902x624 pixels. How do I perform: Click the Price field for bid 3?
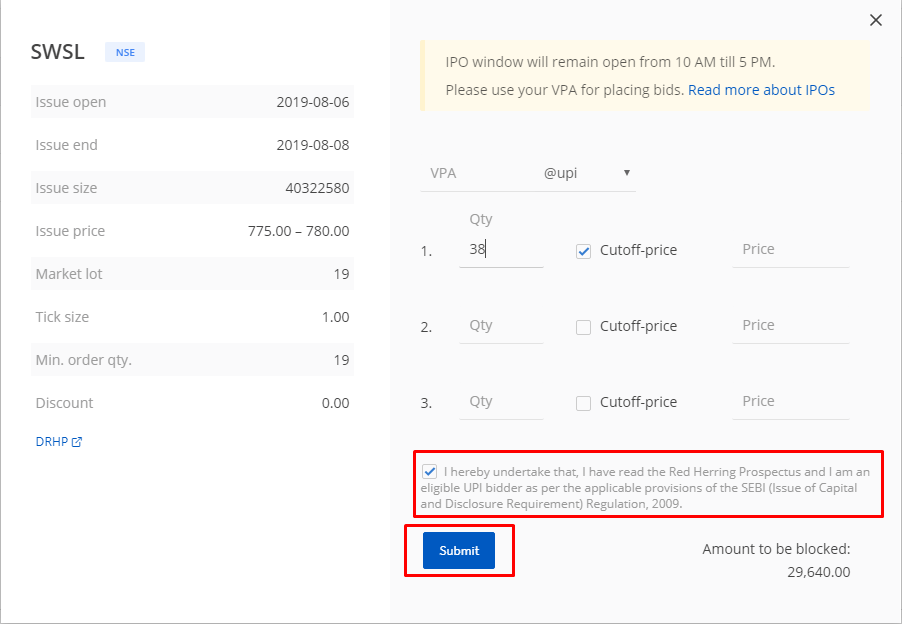(790, 401)
